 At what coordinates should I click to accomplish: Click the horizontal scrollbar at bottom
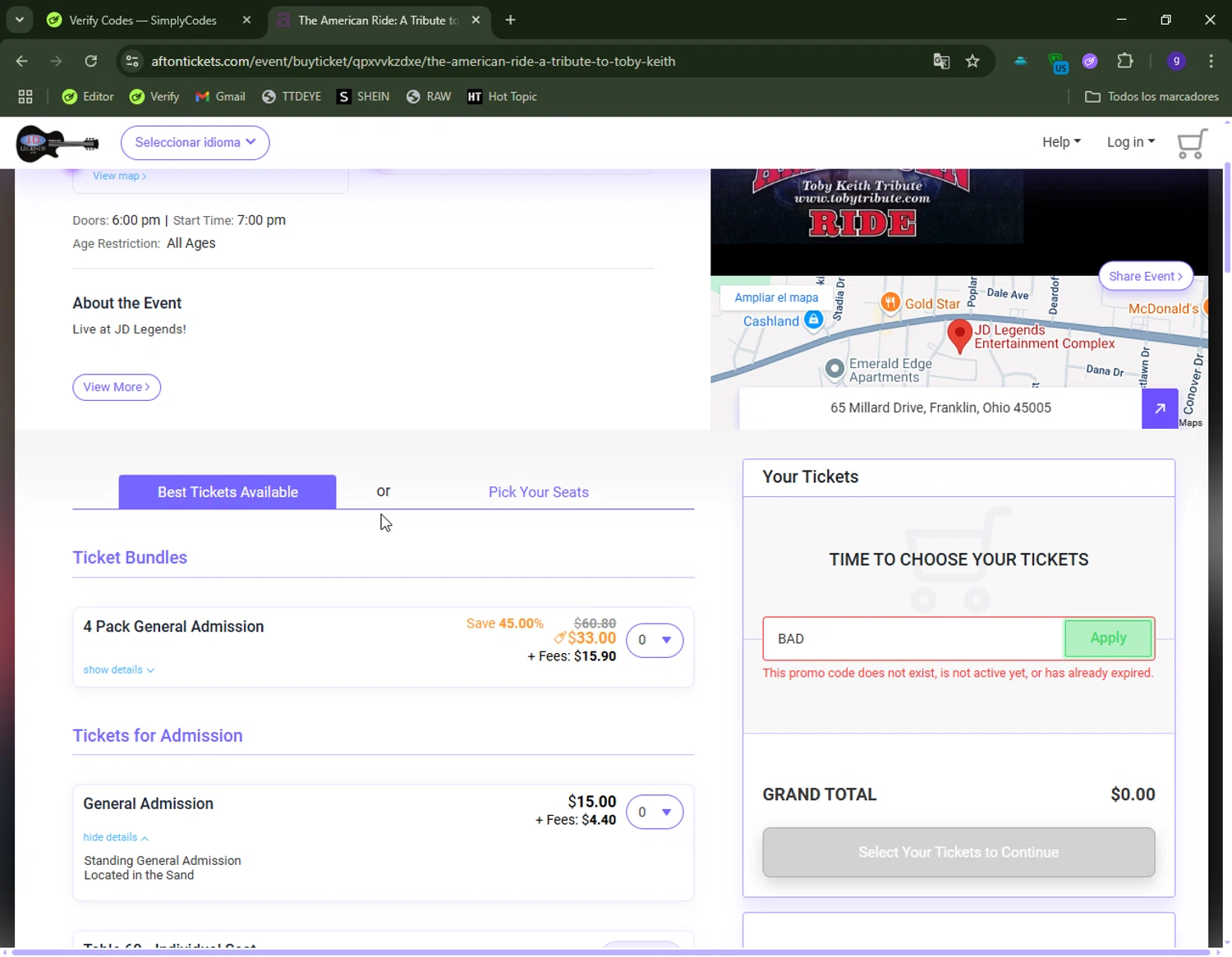pyautogui.click(x=611, y=953)
